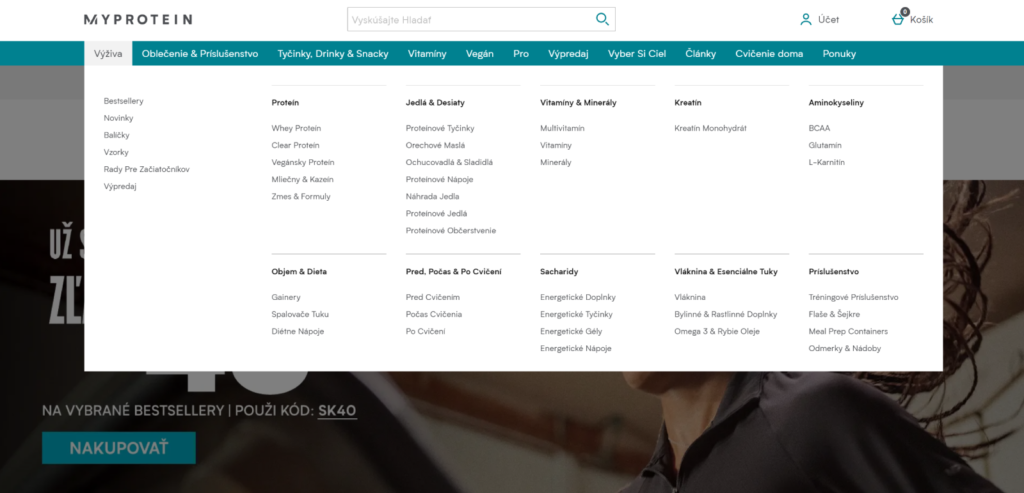Open Rady Pre Začiatočníkov link
1024x493 pixels.
146,169
